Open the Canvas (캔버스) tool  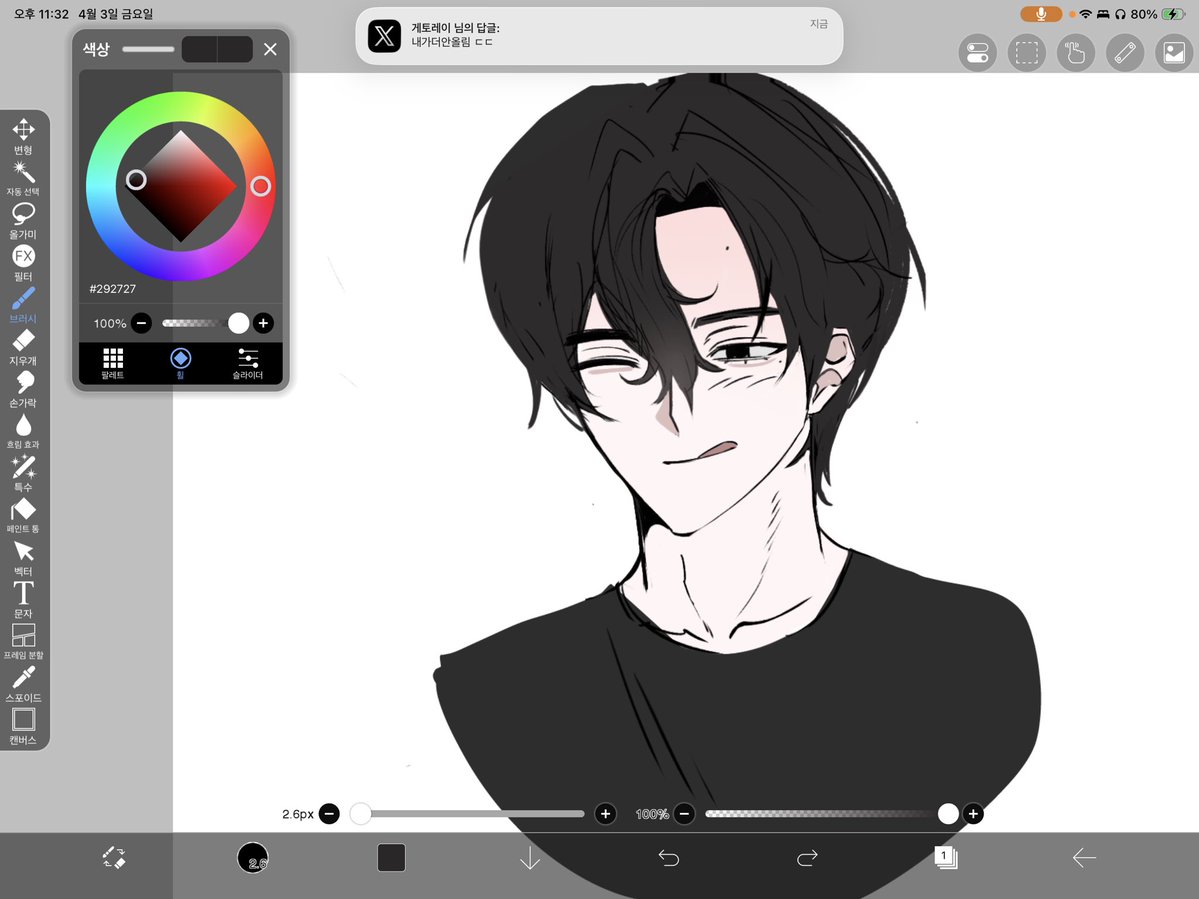23,726
